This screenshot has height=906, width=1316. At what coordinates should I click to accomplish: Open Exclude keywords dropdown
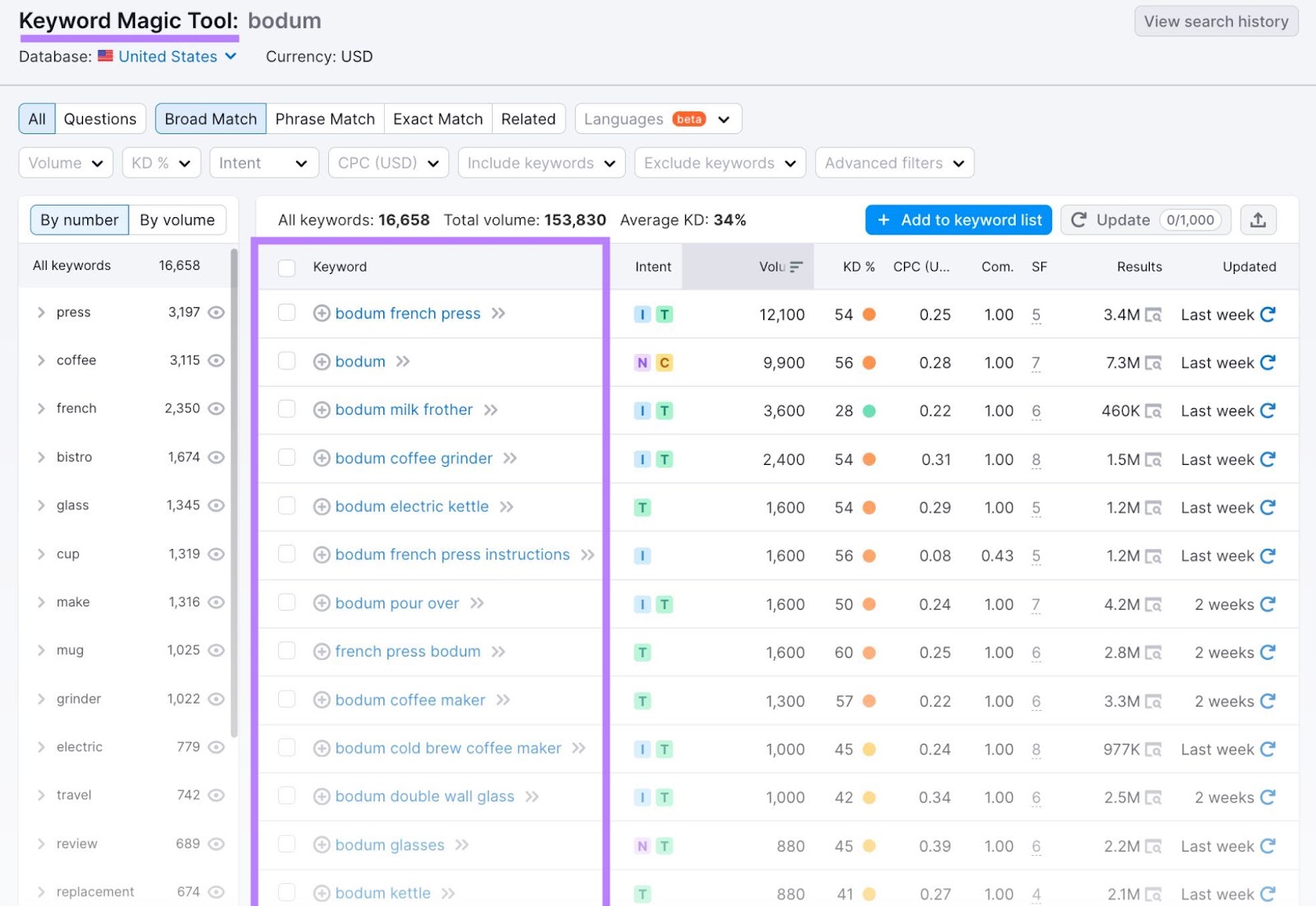click(x=720, y=163)
